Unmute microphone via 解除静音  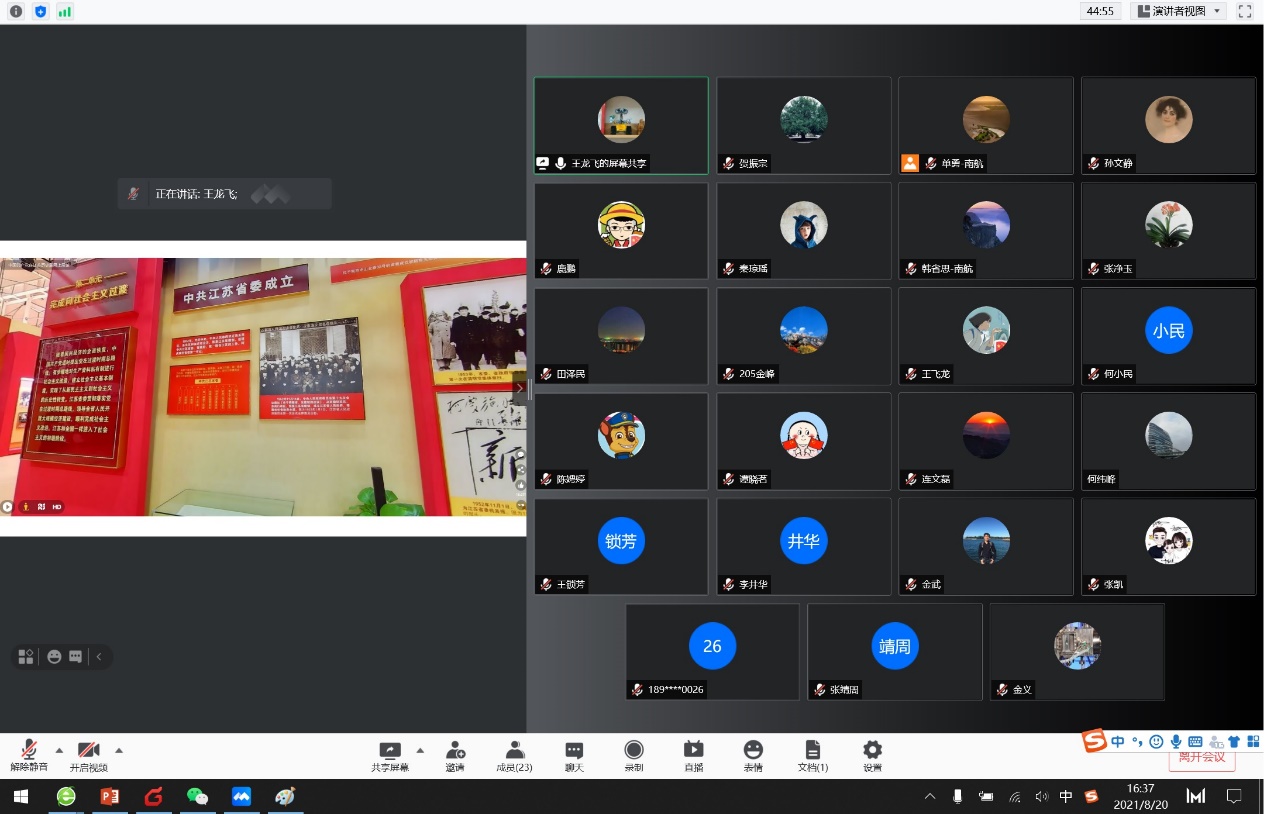(29, 751)
